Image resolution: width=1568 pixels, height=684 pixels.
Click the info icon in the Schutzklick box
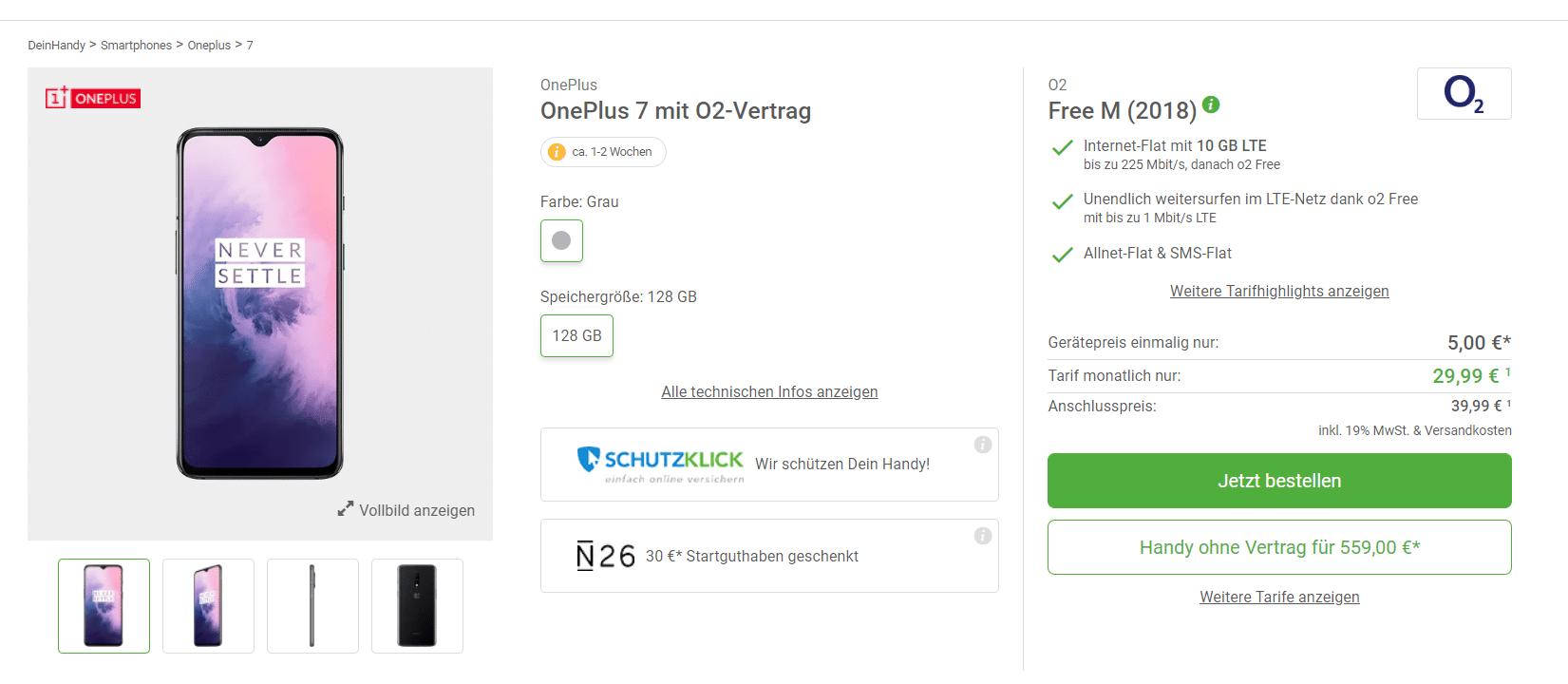click(x=983, y=445)
